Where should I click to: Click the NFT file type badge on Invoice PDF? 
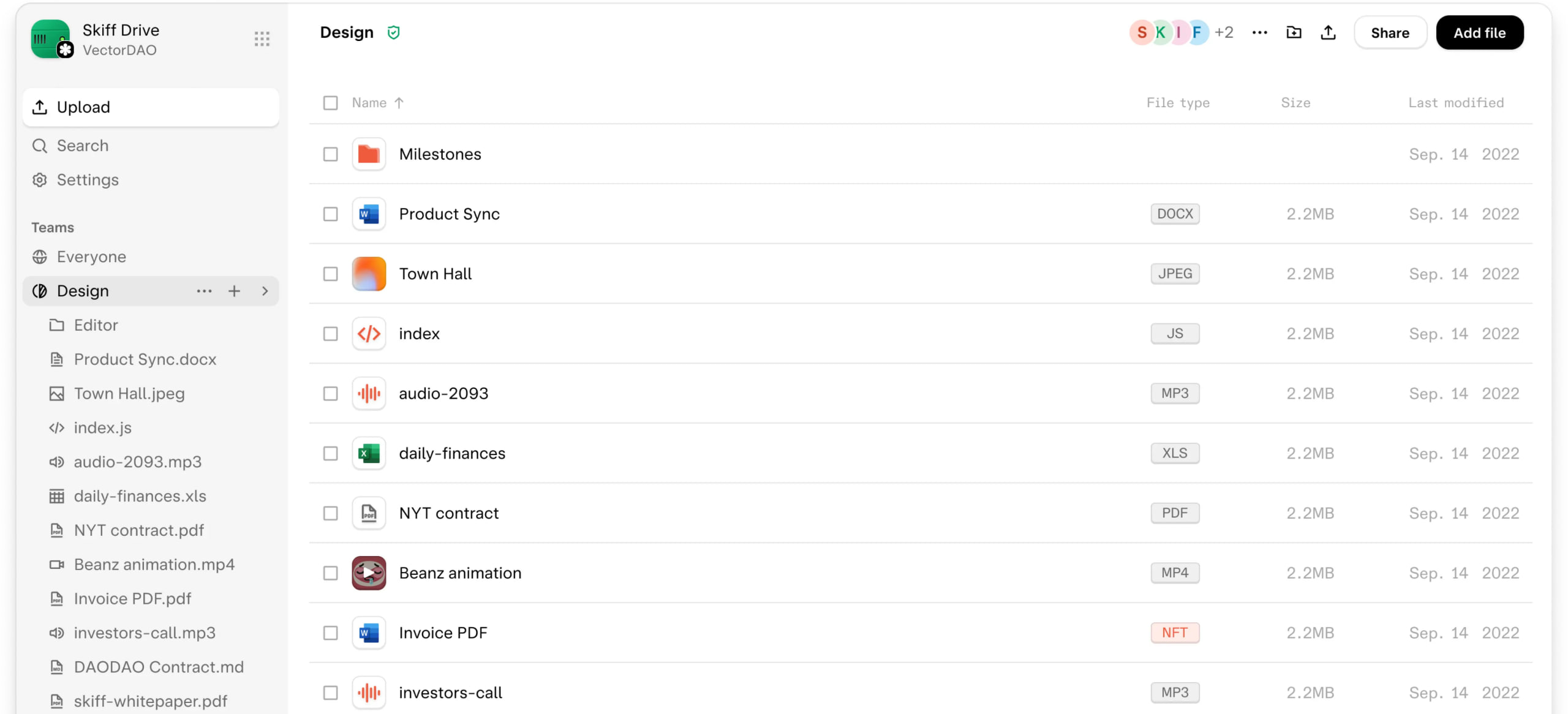pyautogui.click(x=1176, y=632)
